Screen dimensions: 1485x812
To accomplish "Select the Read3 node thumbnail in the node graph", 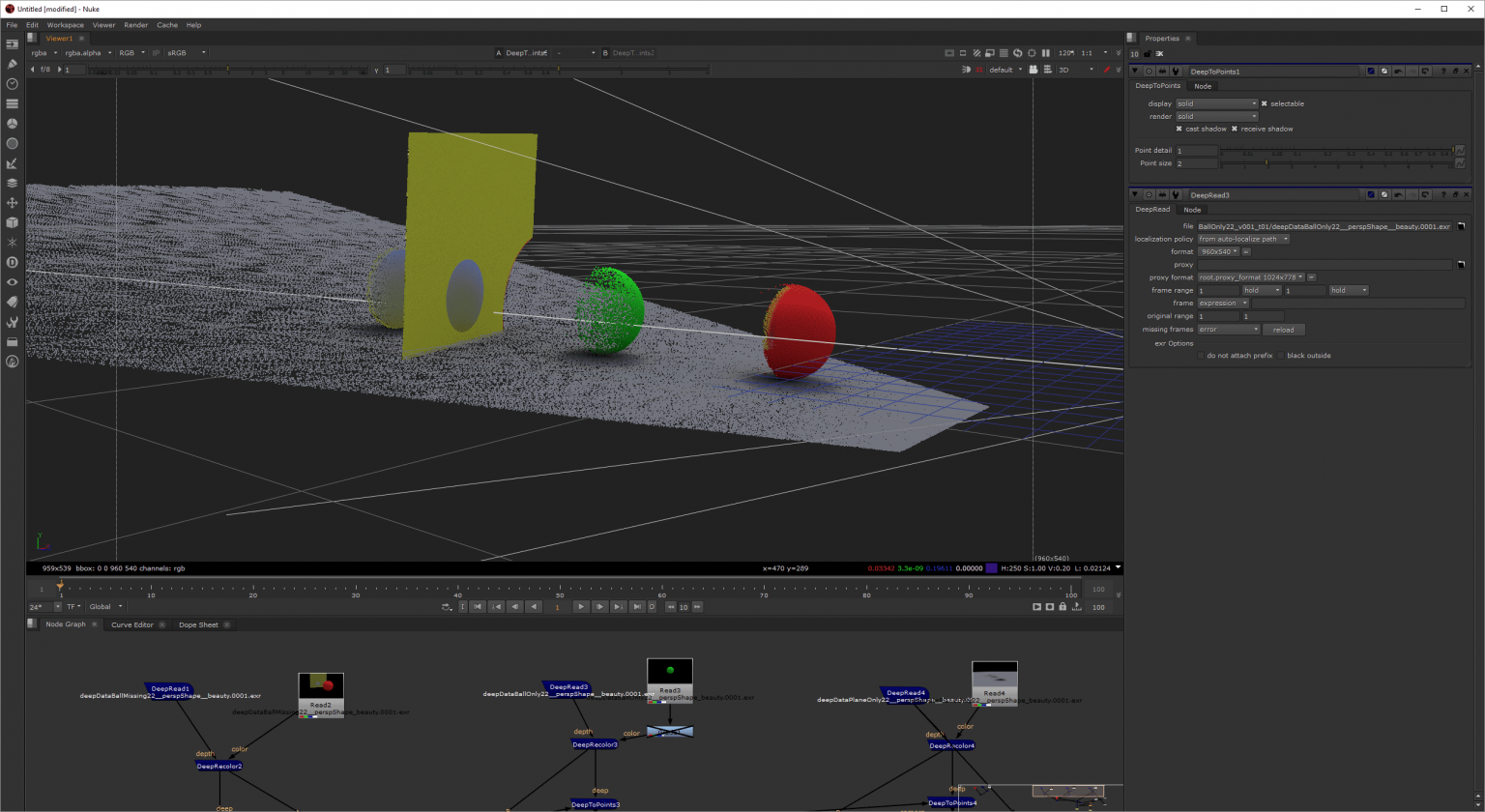I will [x=670, y=672].
